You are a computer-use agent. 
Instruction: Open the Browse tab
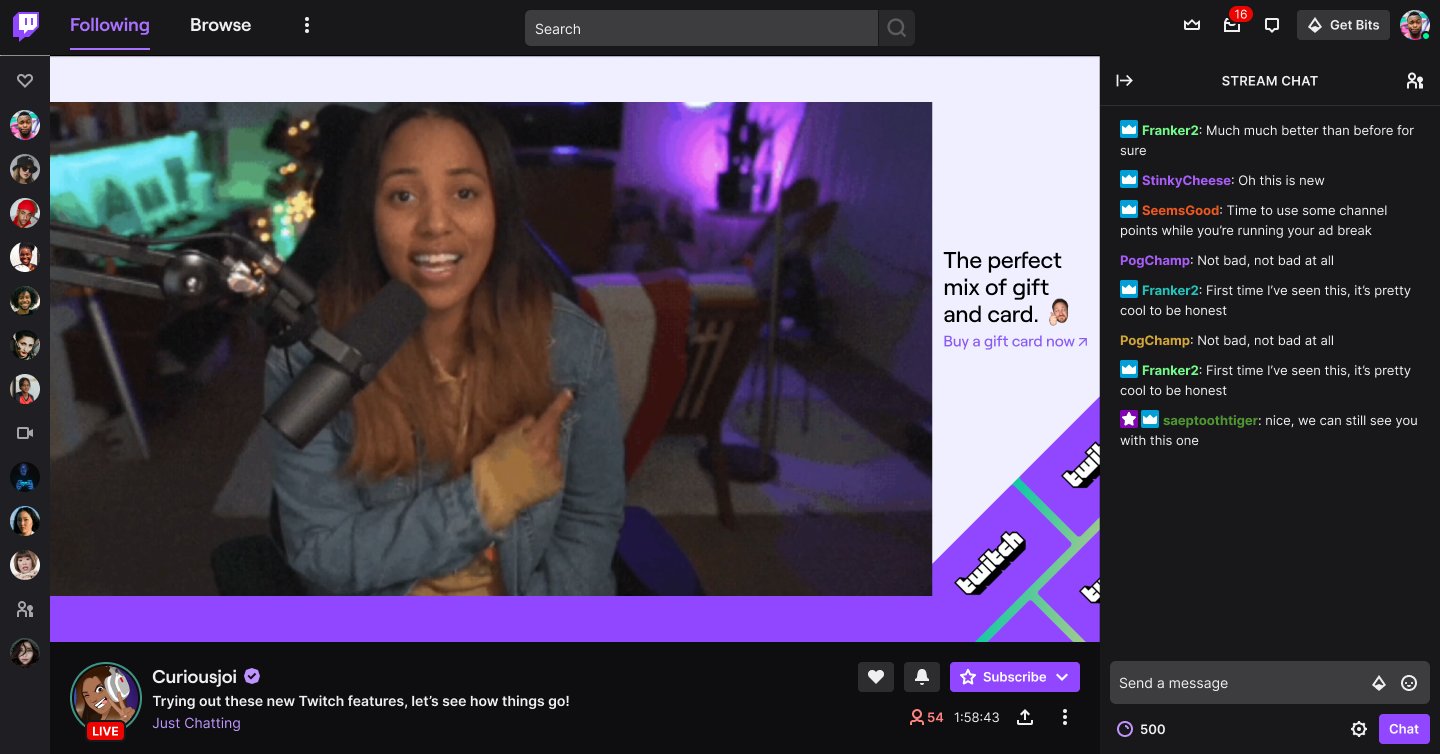pyautogui.click(x=220, y=25)
